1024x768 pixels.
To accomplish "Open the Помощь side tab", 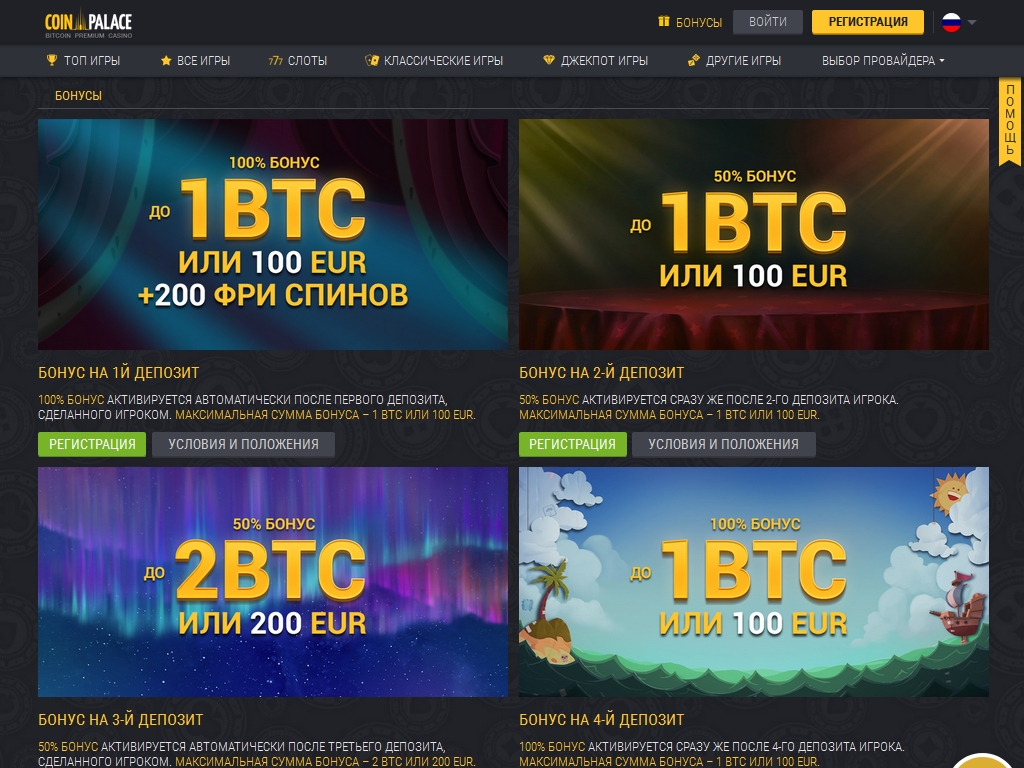I will coord(1010,121).
